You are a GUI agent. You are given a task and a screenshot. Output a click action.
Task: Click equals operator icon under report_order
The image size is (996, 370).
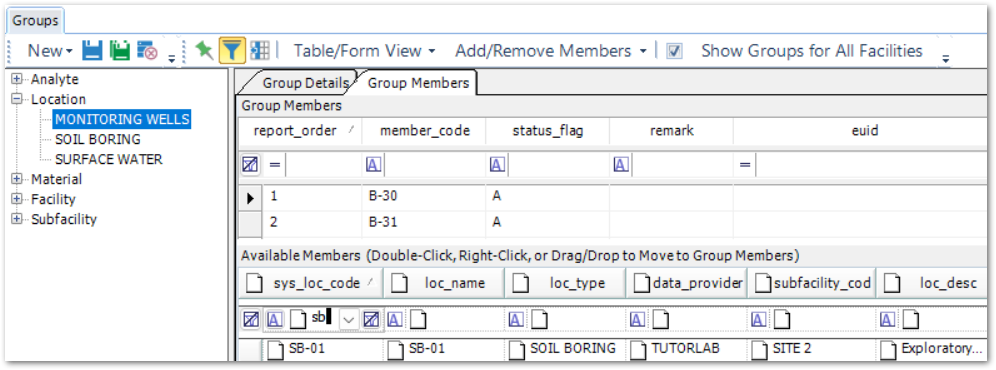click(x=275, y=165)
